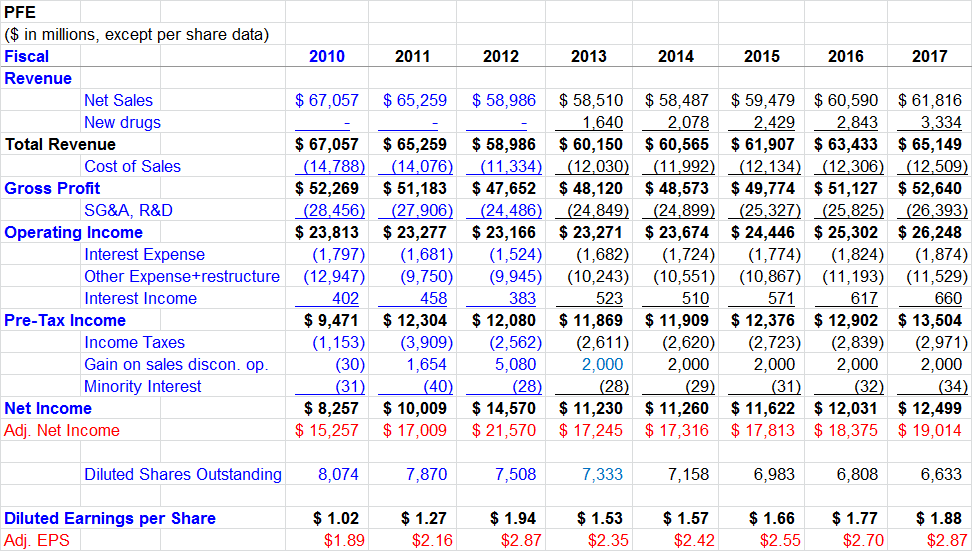The image size is (972, 551).
Task: Select the Gain on sales discon. op. label
Action: coord(176,364)
